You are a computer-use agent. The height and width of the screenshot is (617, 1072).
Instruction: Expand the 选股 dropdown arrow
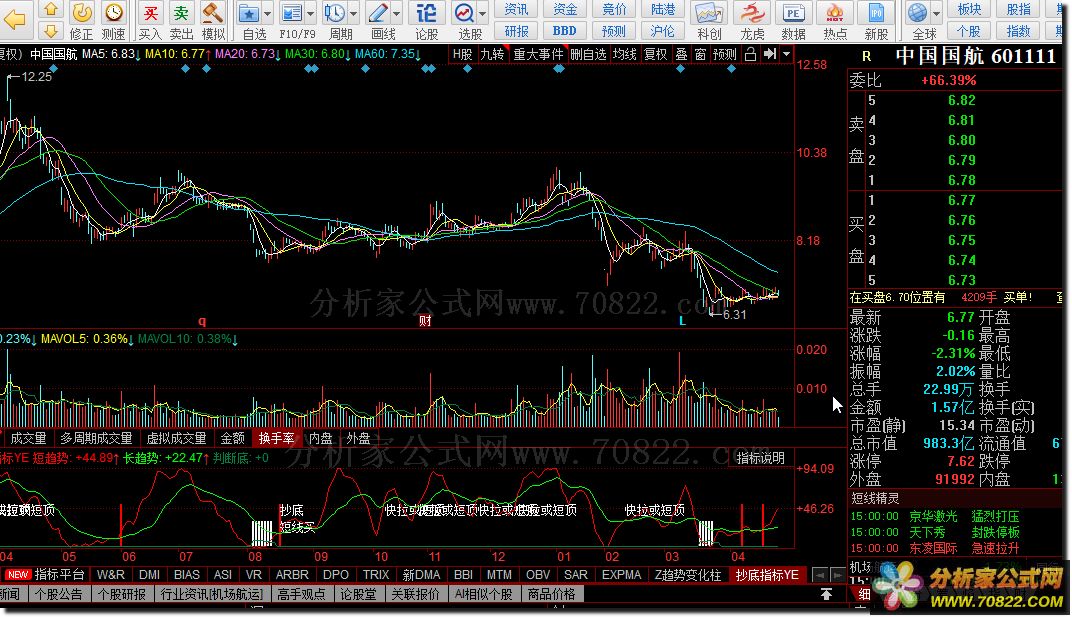482,13
